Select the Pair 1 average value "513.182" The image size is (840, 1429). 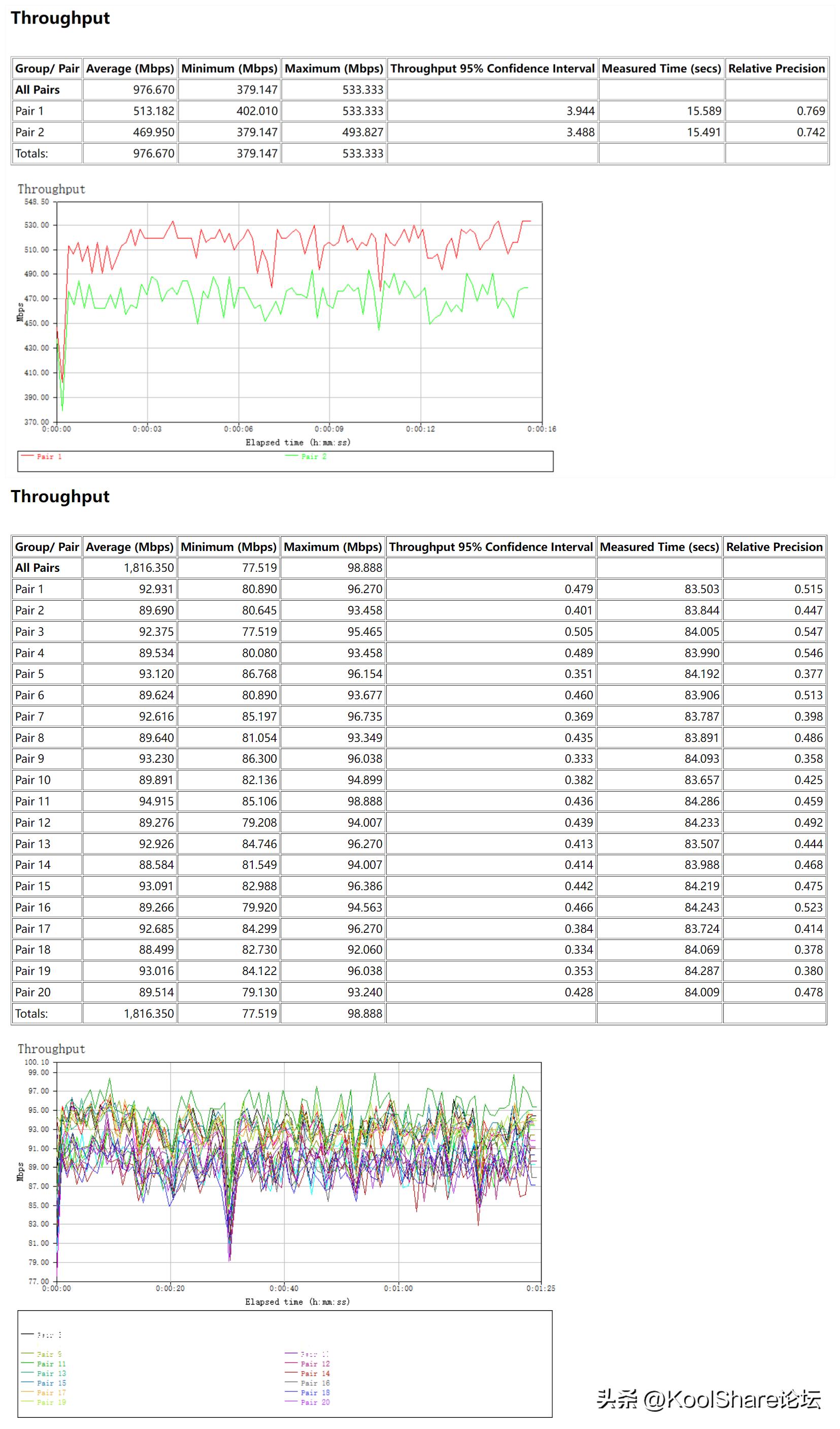coord(154,111)
